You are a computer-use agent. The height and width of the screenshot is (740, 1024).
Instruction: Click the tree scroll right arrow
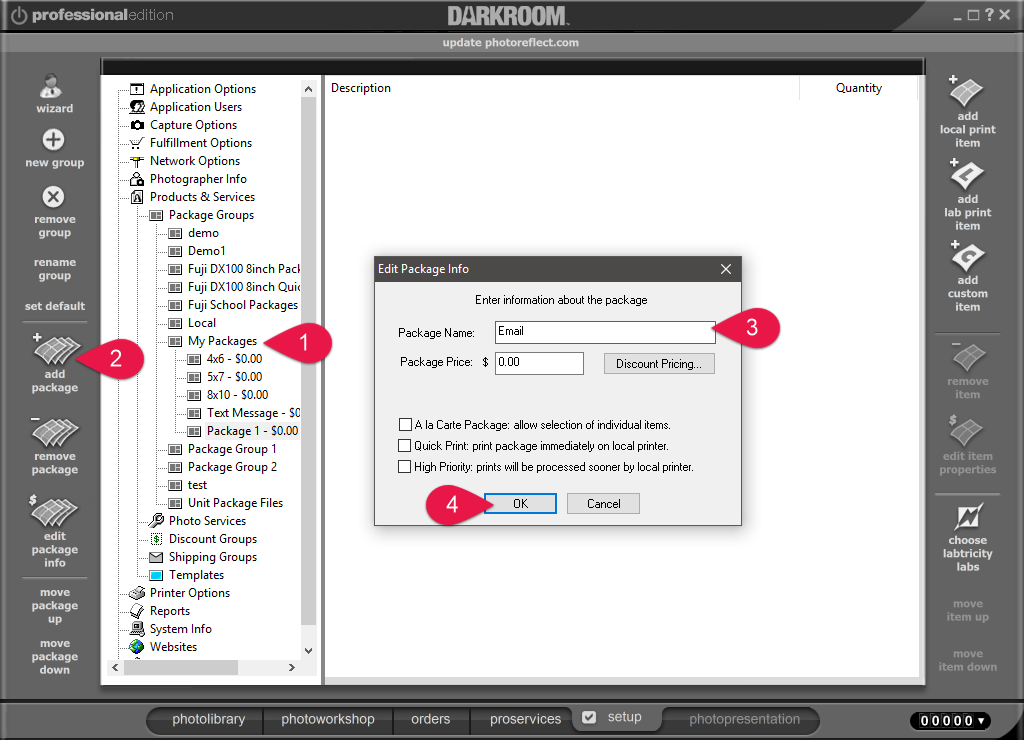pyautogui.click(x=291, y=668)
